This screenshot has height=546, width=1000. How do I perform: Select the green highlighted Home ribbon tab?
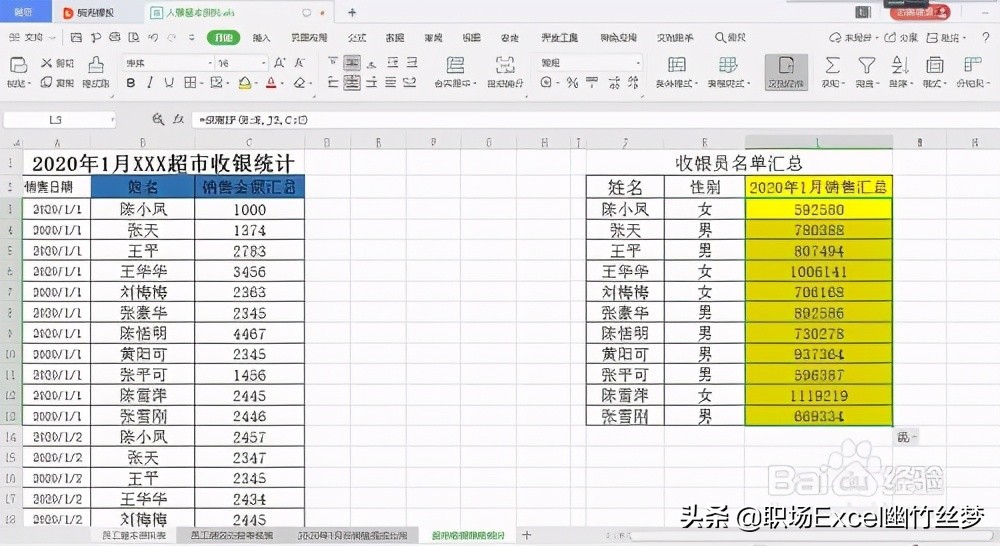[223, 38]
